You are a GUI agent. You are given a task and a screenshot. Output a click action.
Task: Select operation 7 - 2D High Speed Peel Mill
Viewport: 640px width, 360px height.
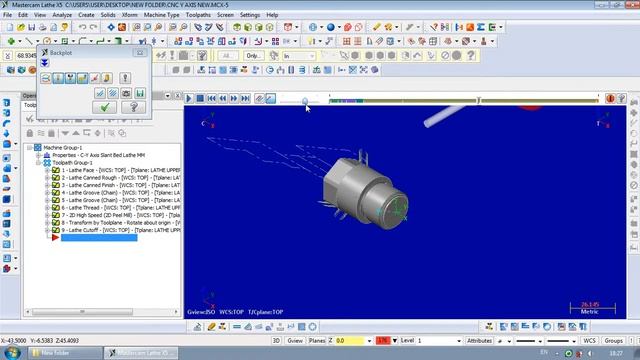(120, 215)
